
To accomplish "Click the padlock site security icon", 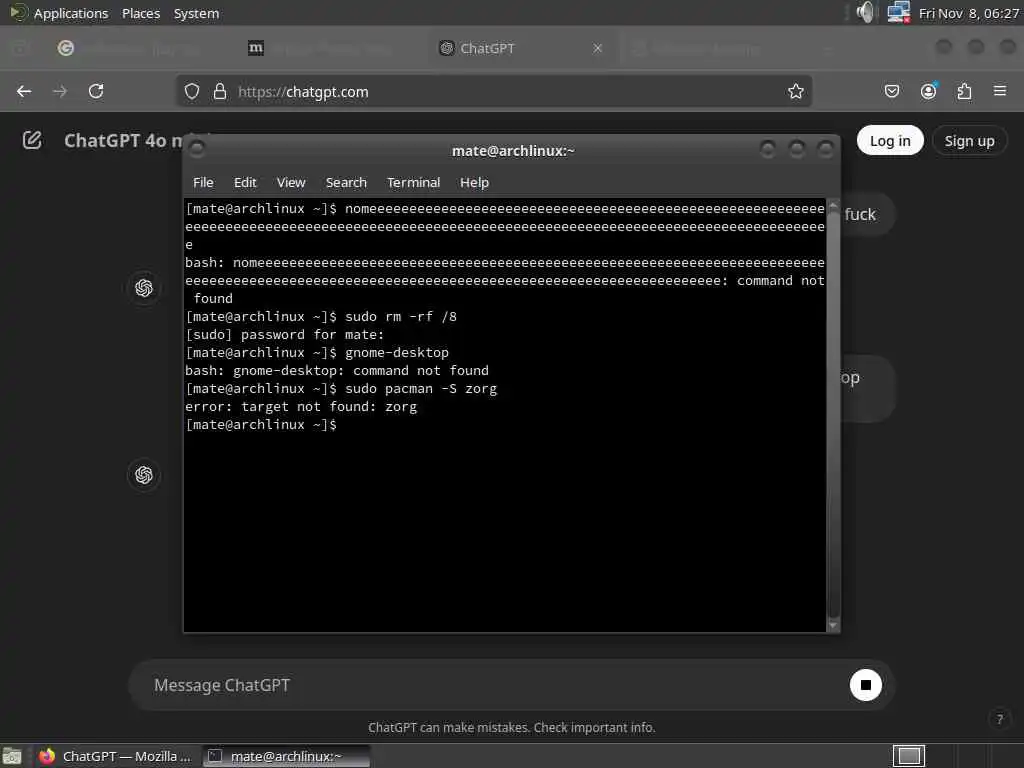I will 220,91.
